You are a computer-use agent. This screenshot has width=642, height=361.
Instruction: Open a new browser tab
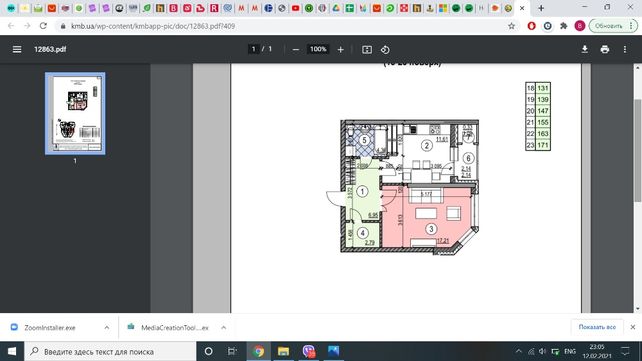(541, 8)
